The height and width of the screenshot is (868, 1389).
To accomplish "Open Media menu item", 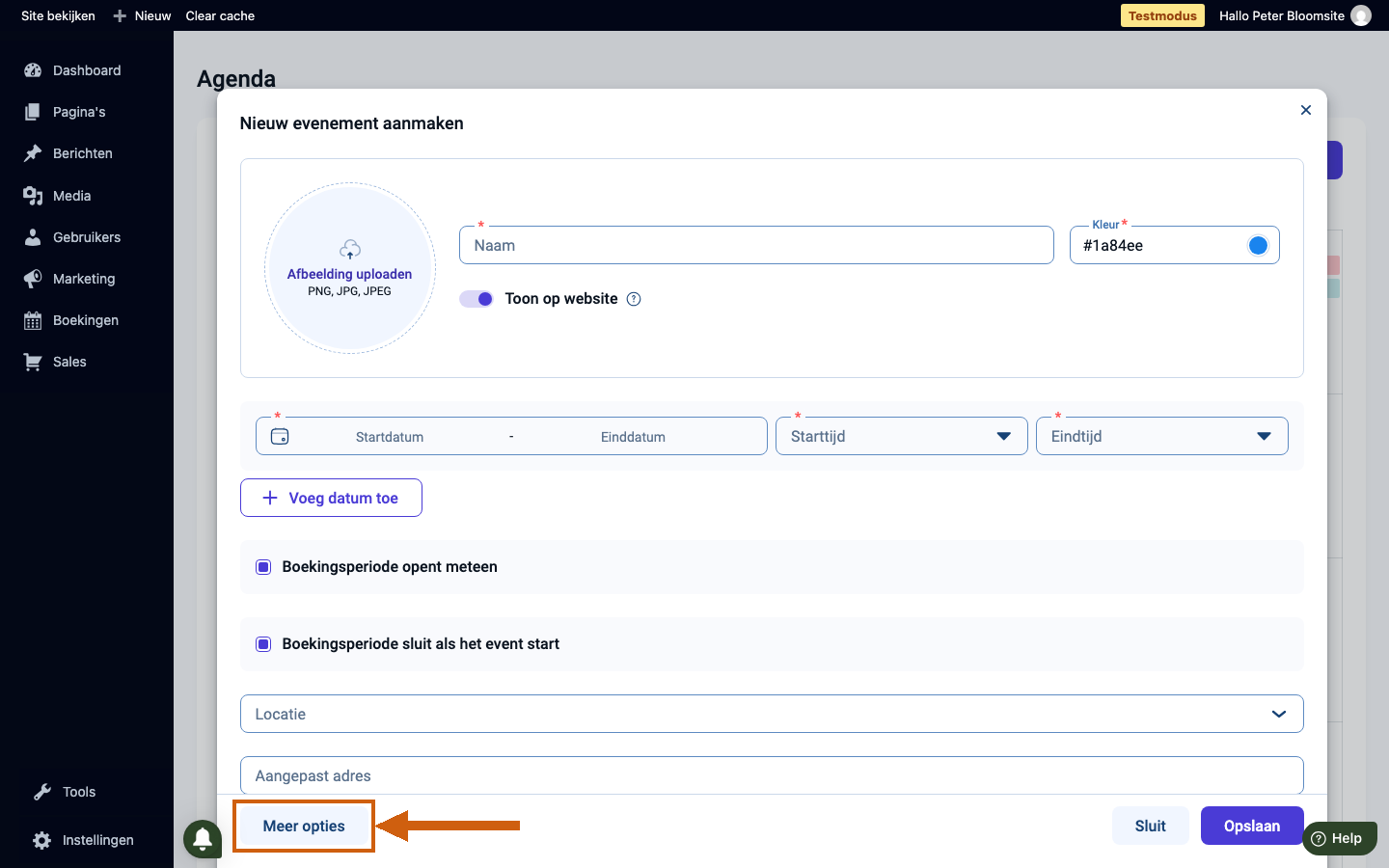I will (x=72, y=196).
